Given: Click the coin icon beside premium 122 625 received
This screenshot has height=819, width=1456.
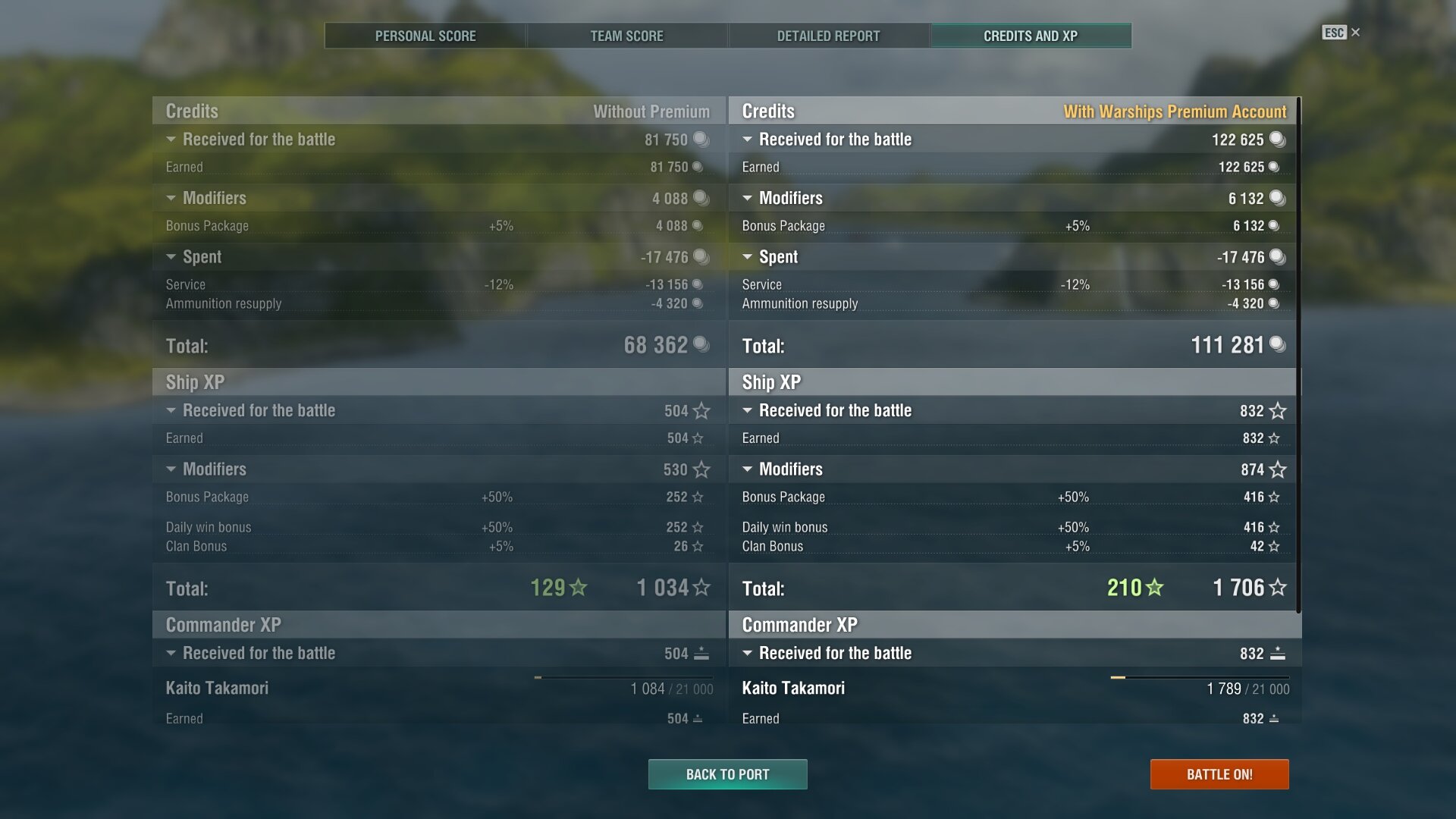Looking at the screenshot, I should 1277,140.
